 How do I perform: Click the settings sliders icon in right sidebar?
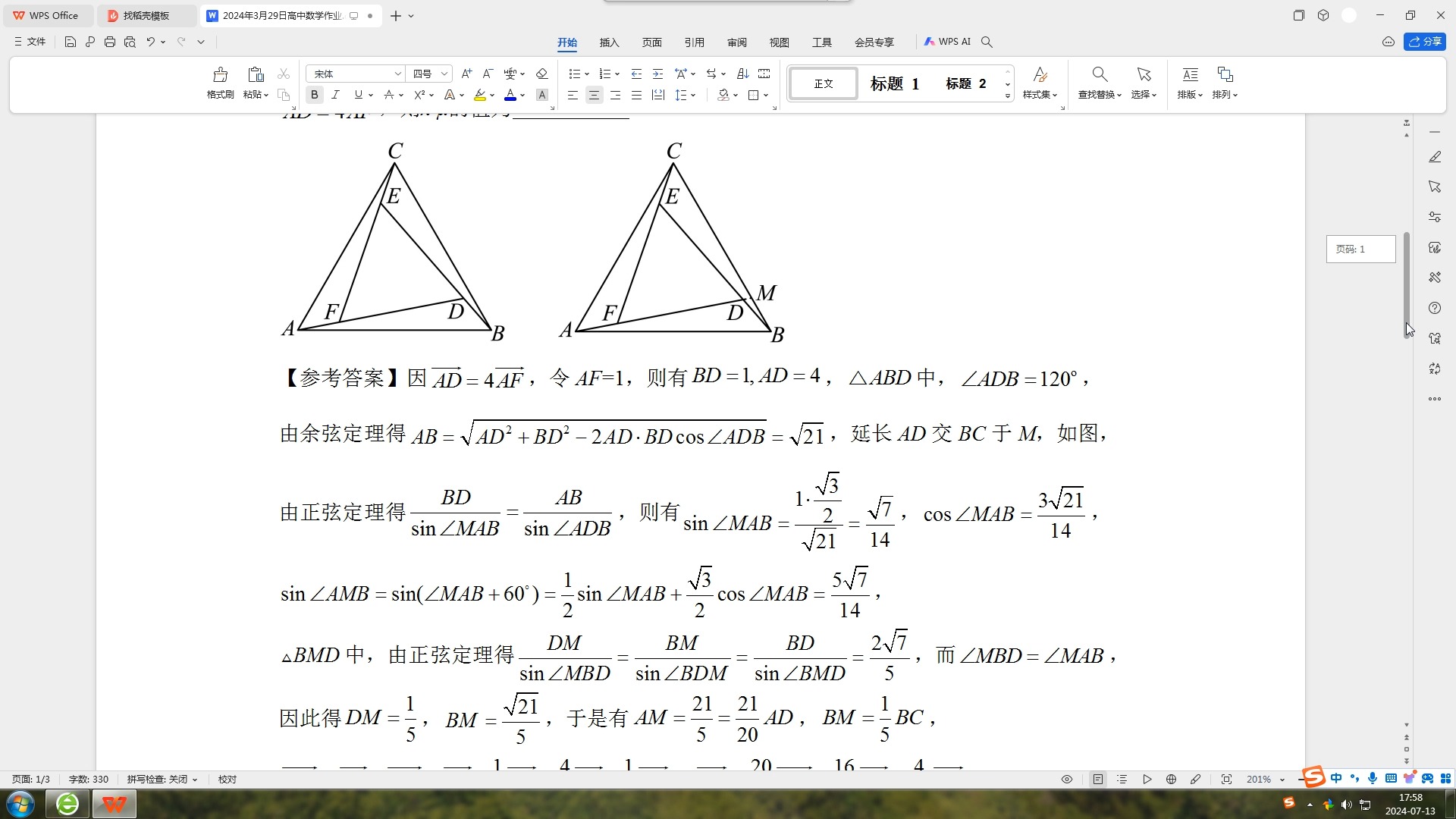(x=1435, y=217)
